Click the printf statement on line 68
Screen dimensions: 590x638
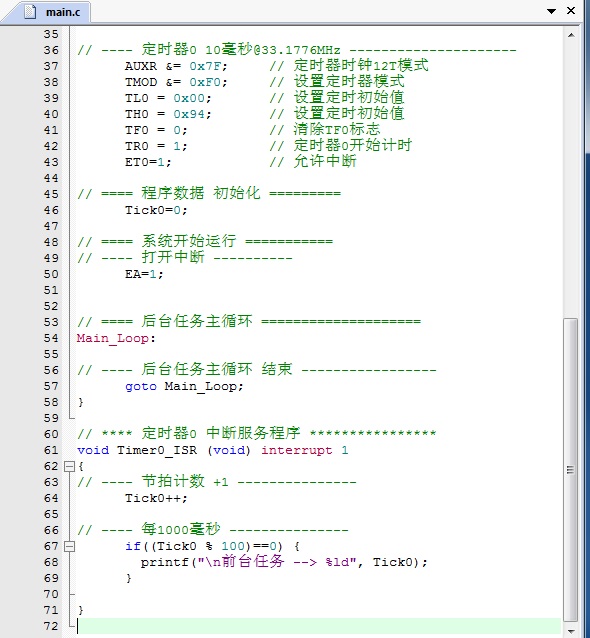pyautogui.click(x=284, y=562)
